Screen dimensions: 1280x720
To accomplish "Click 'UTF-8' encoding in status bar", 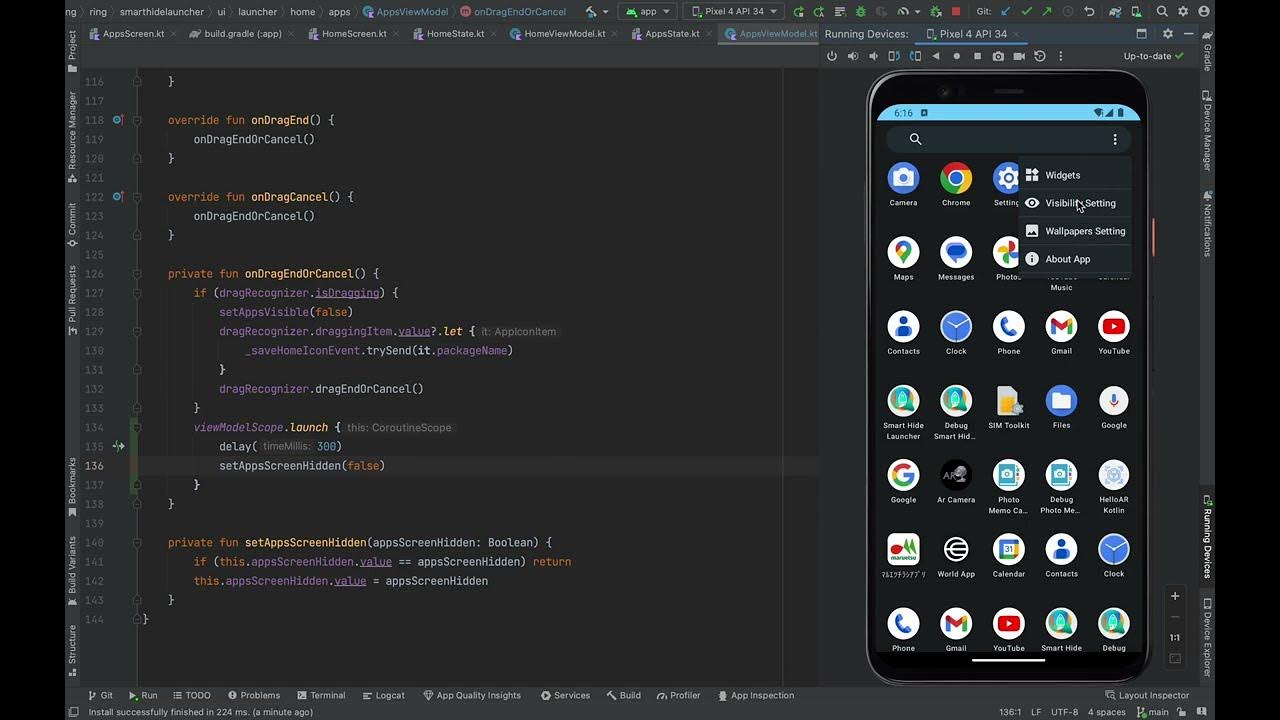I will click(x=1066, y=712).
